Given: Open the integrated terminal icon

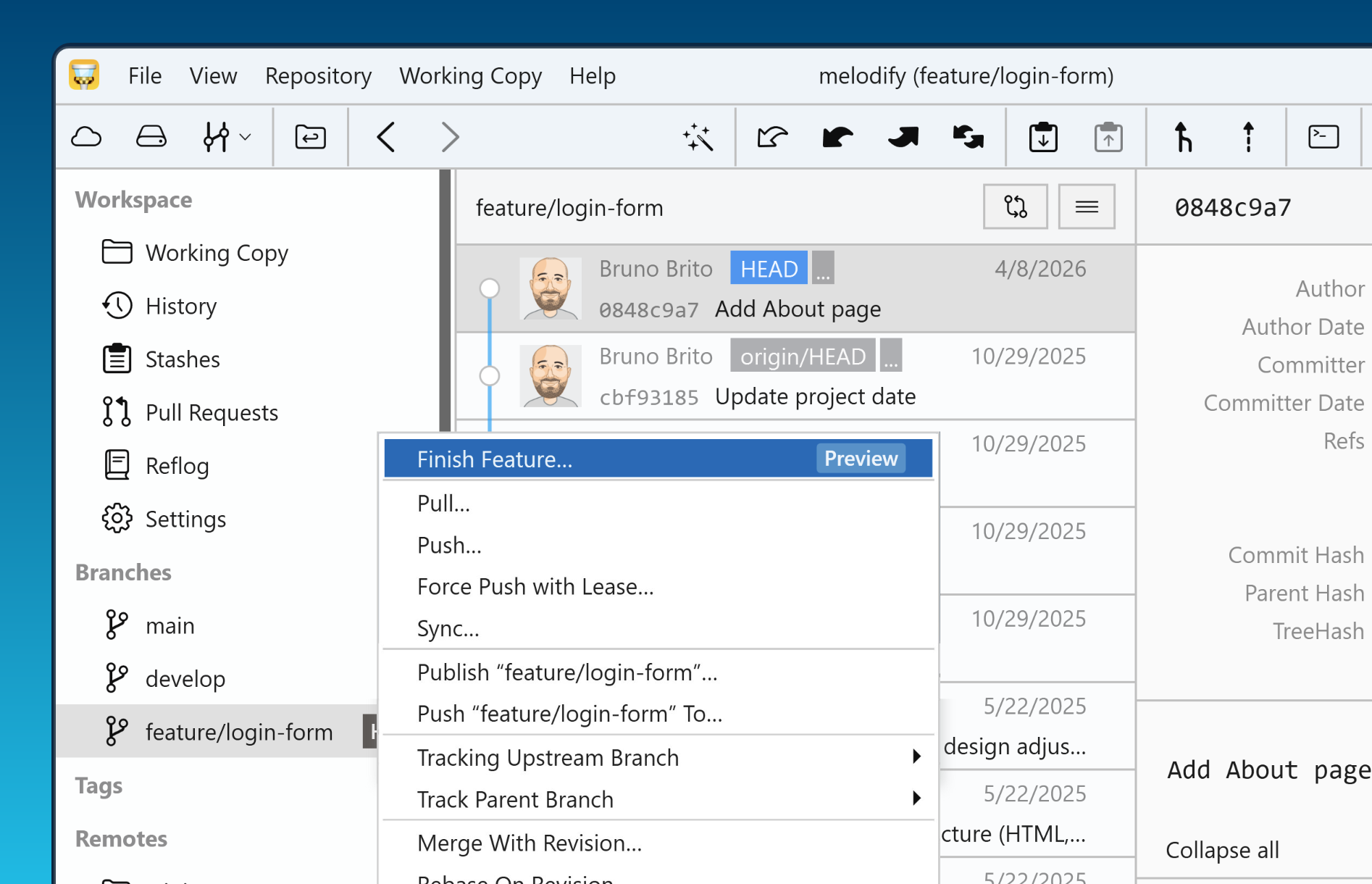Looking at the screenshot, I should [1324, 136].
